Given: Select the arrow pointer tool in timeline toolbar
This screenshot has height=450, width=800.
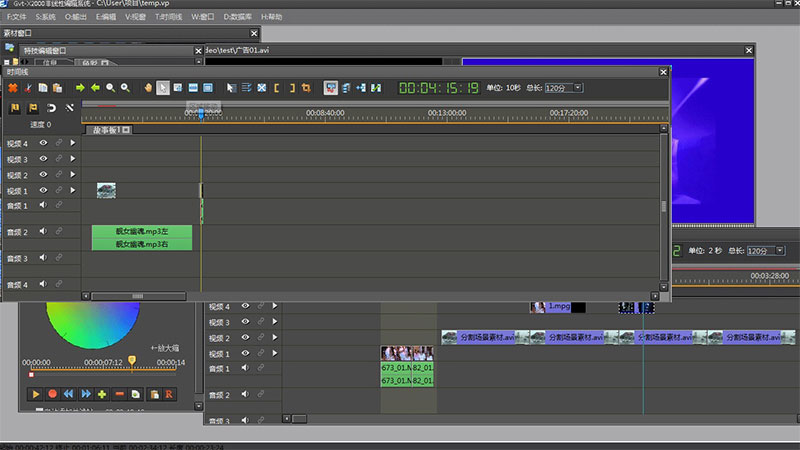Looking at the screenshot, I should pyautogui.click(x=163, y=88).
